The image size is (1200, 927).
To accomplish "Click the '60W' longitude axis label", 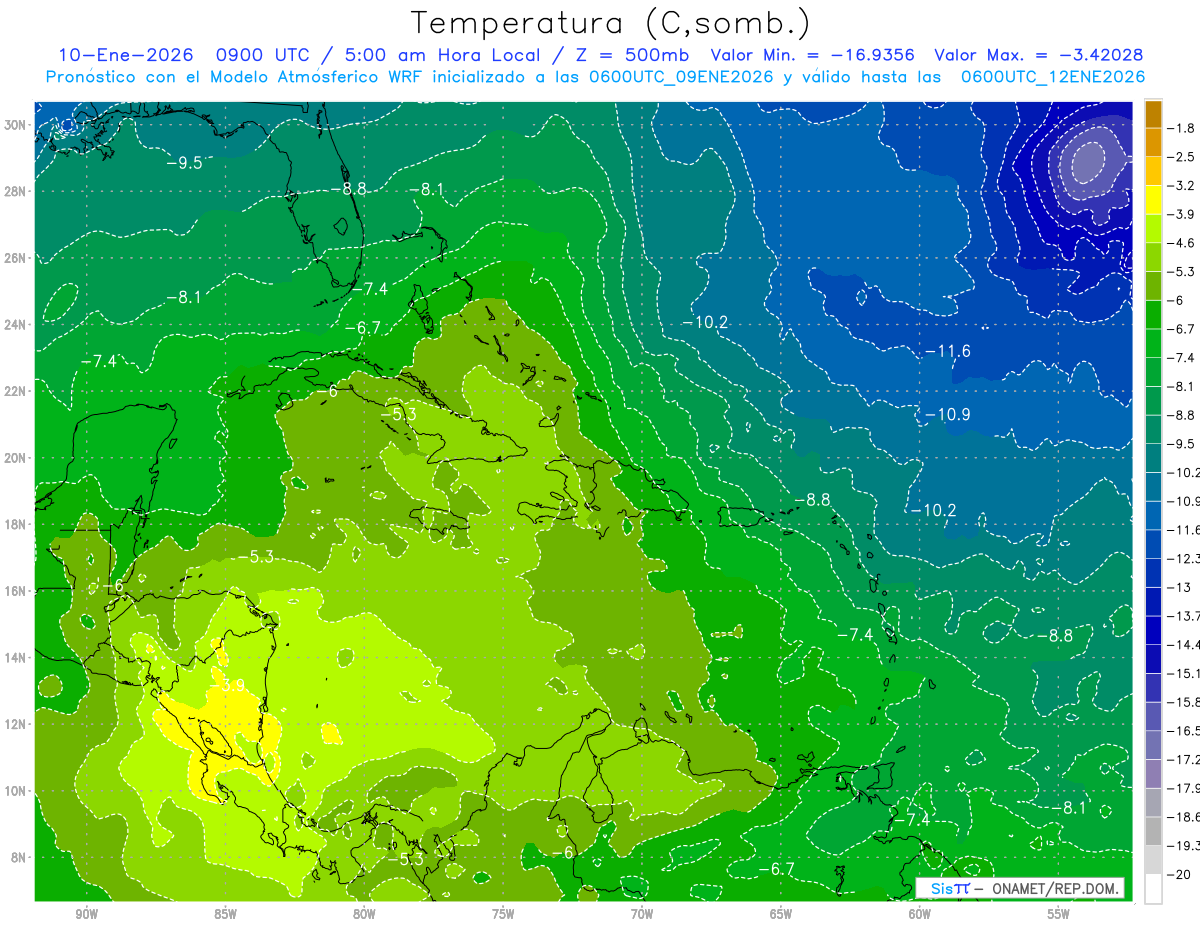I will coord(920,915).
